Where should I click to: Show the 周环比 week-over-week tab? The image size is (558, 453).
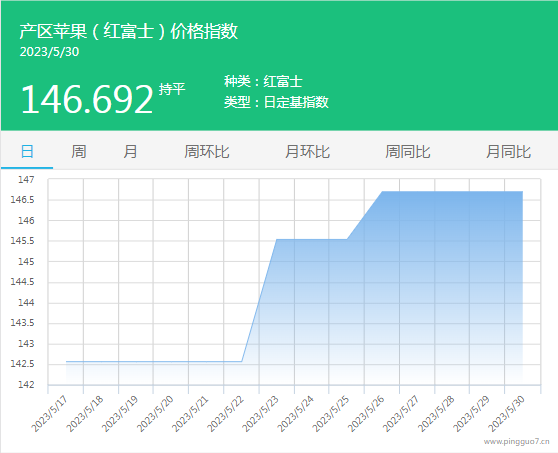tap(207, 152)
